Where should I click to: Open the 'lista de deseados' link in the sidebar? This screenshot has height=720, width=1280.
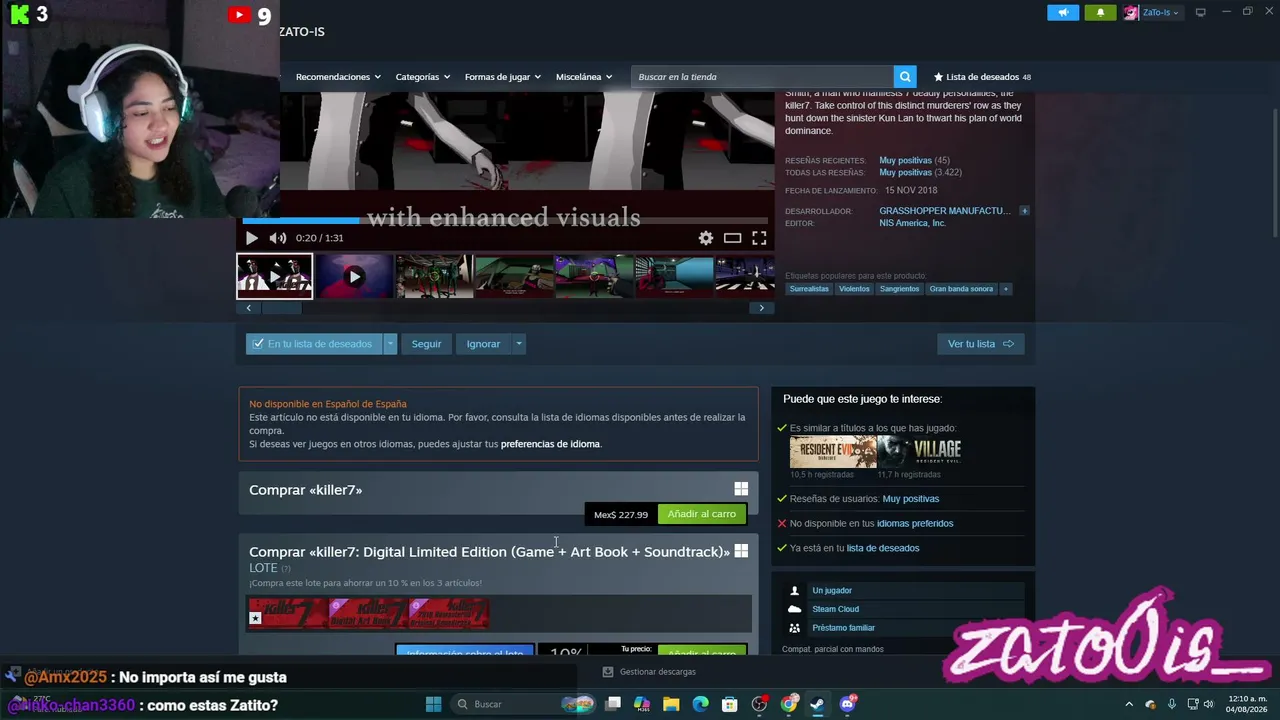(883, 548)
